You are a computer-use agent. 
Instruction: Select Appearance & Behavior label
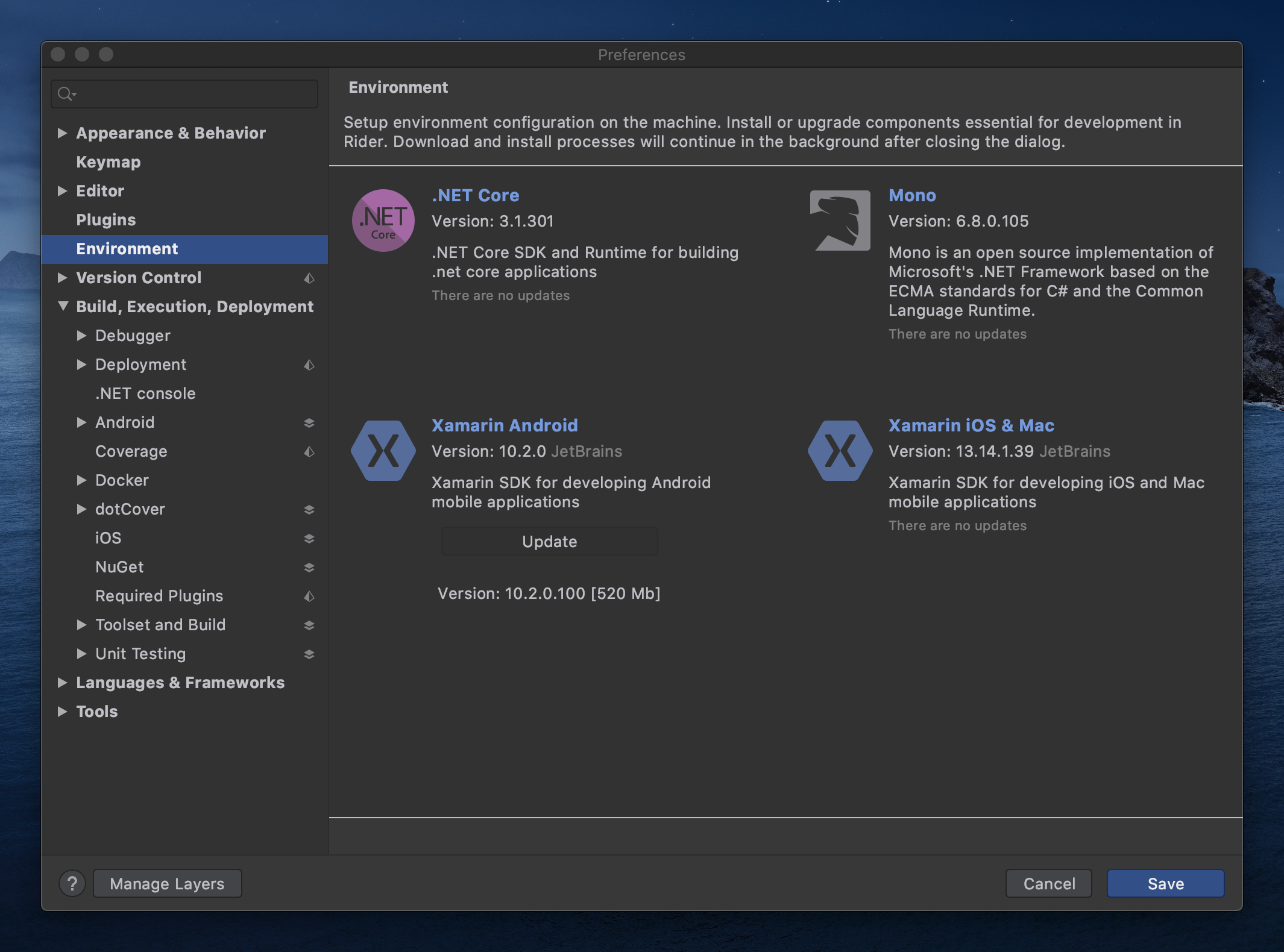click(171, 133)
